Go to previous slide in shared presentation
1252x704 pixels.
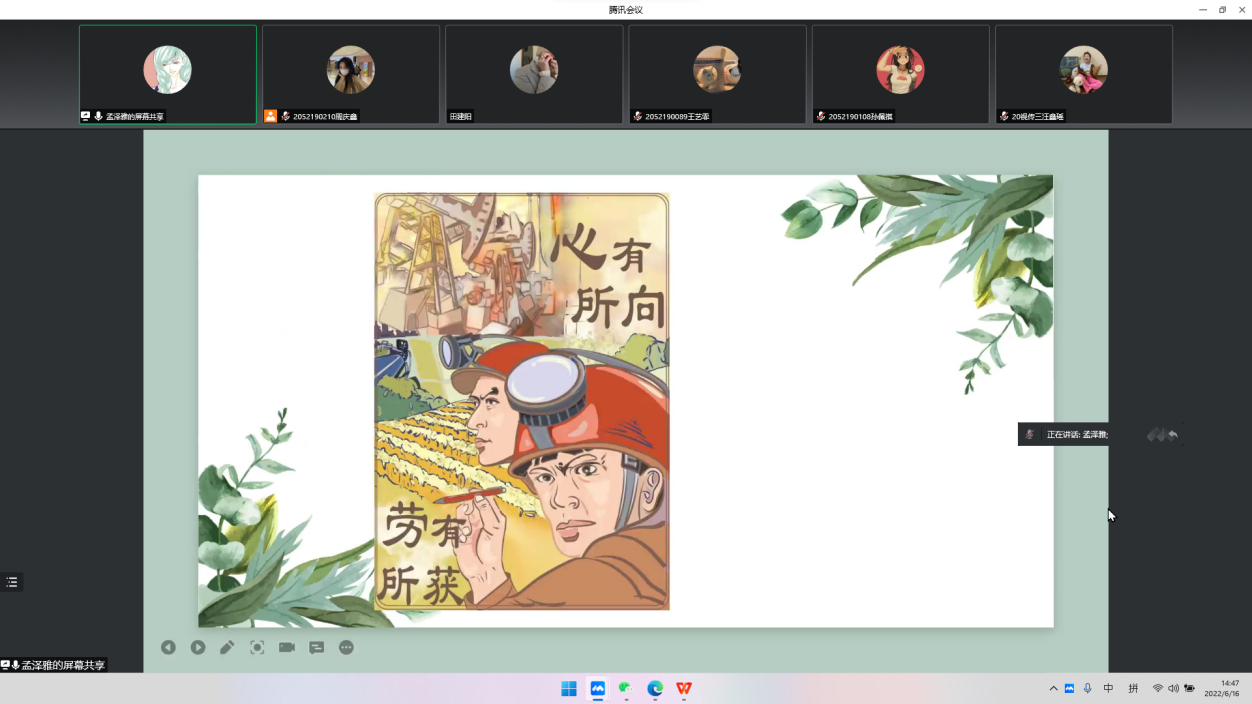(x=168, y=647)
